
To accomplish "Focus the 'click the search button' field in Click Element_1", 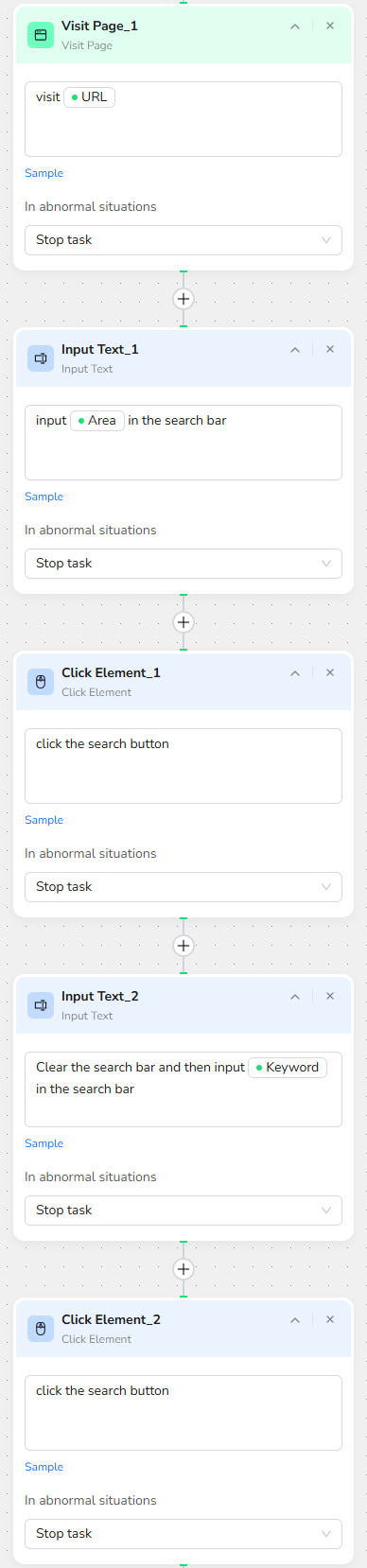I will (183, 766).
